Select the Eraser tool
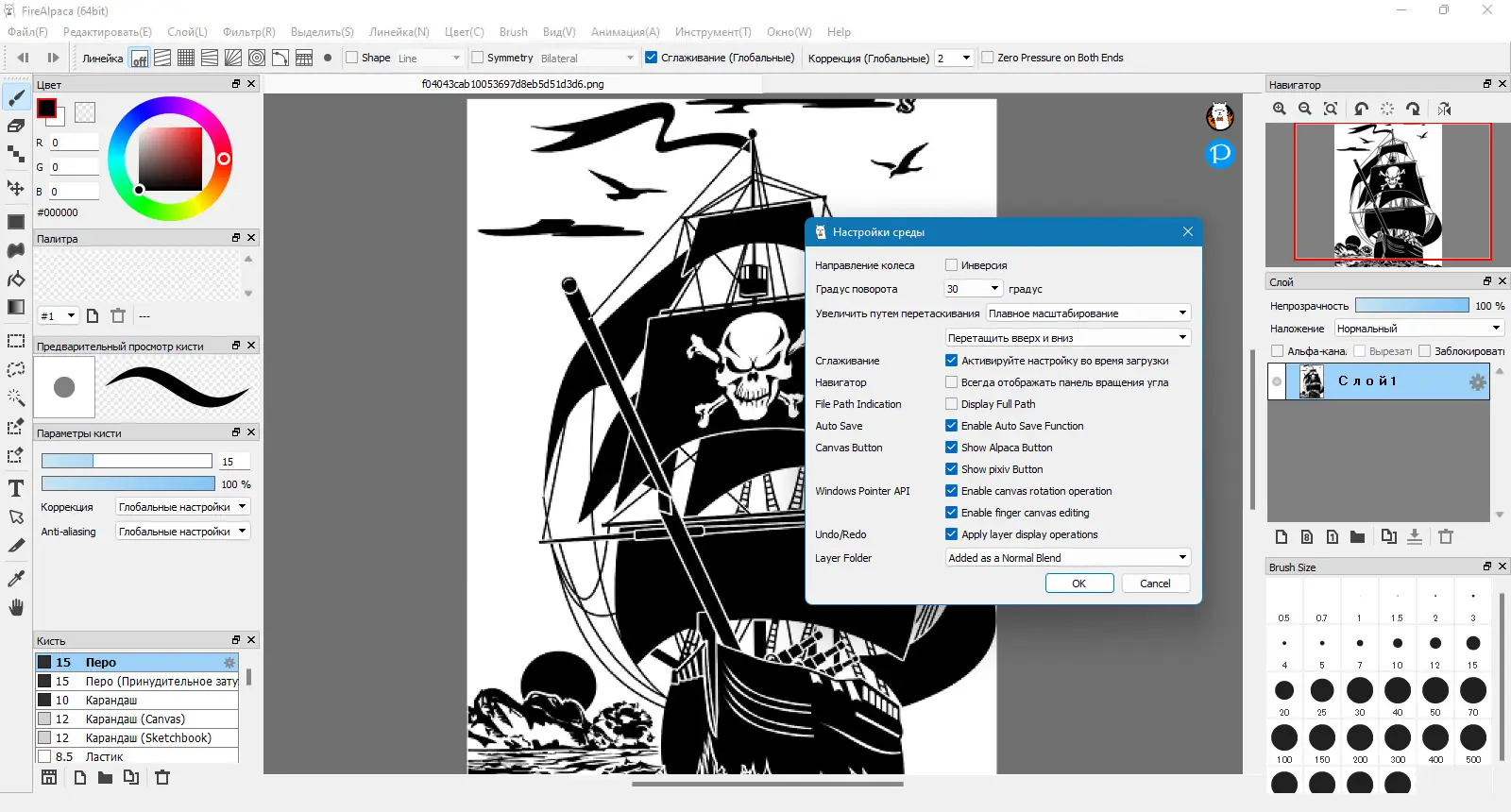Screen dimensions: 1511x812 coord(16,126)
